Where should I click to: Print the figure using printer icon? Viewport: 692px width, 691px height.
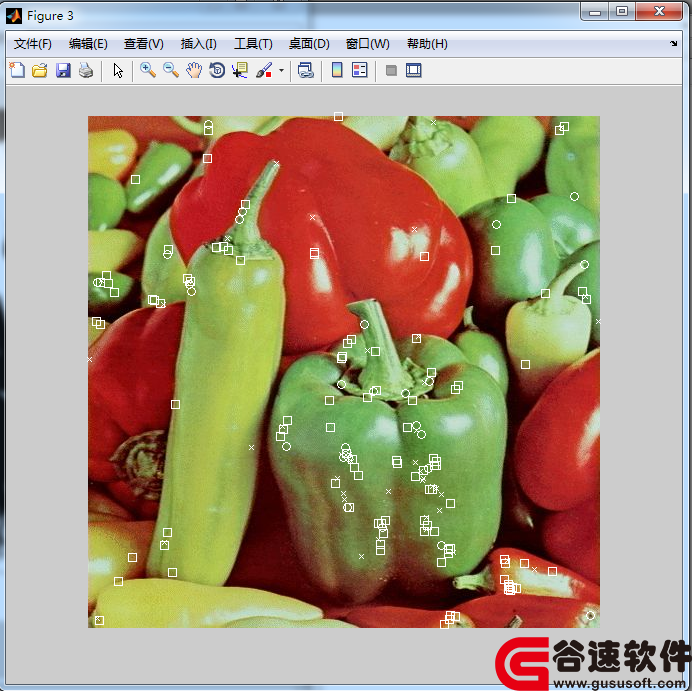point(86,70)
